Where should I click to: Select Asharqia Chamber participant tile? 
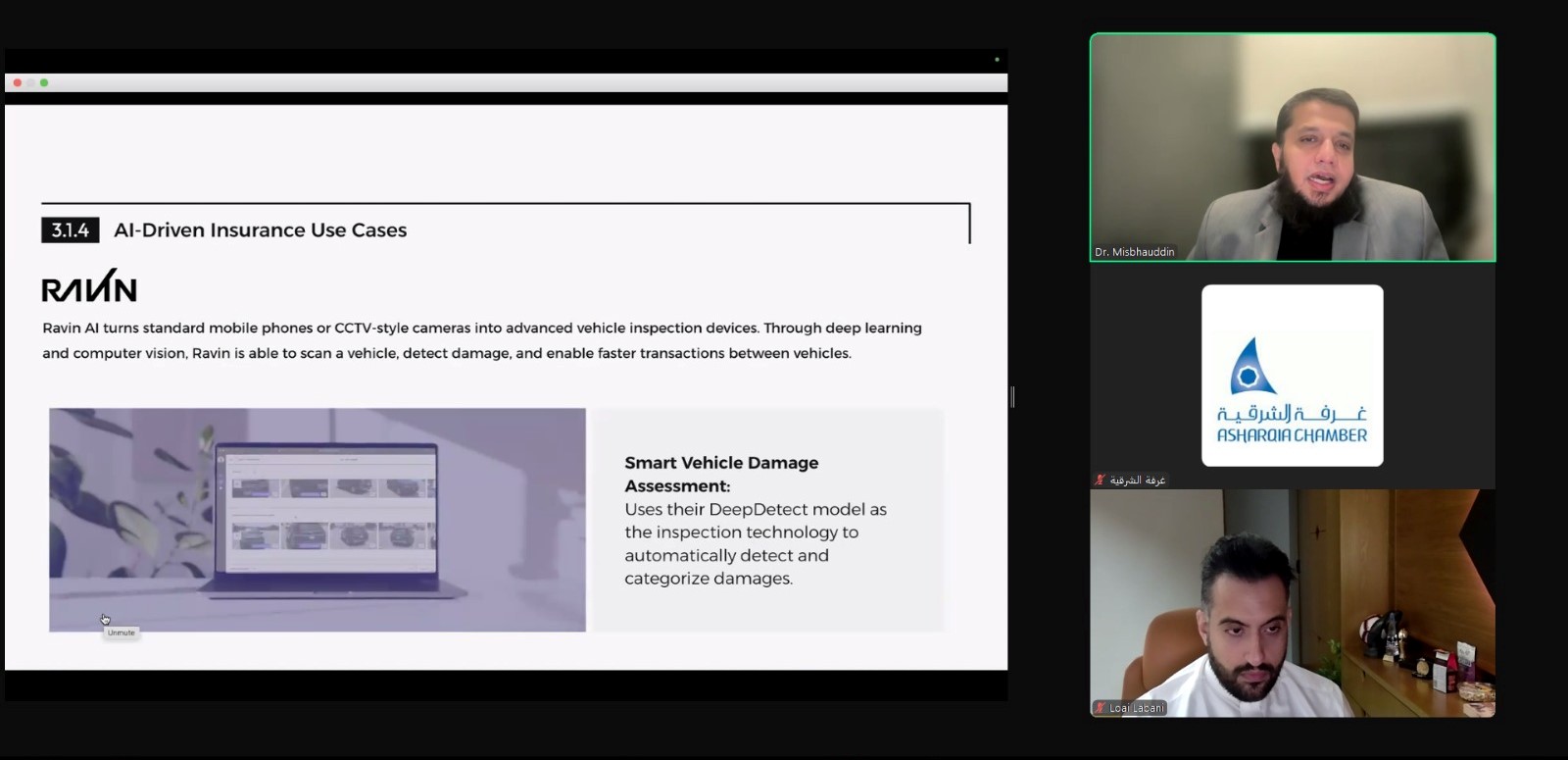tap(1293, 376)
